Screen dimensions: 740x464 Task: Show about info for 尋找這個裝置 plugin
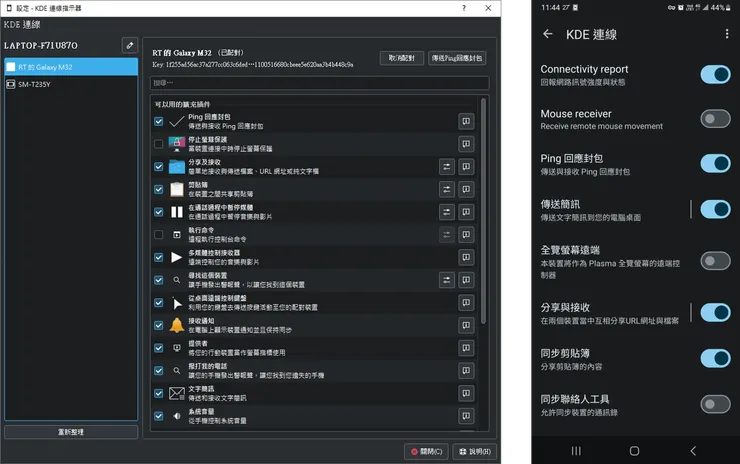[x=466, y=280]
